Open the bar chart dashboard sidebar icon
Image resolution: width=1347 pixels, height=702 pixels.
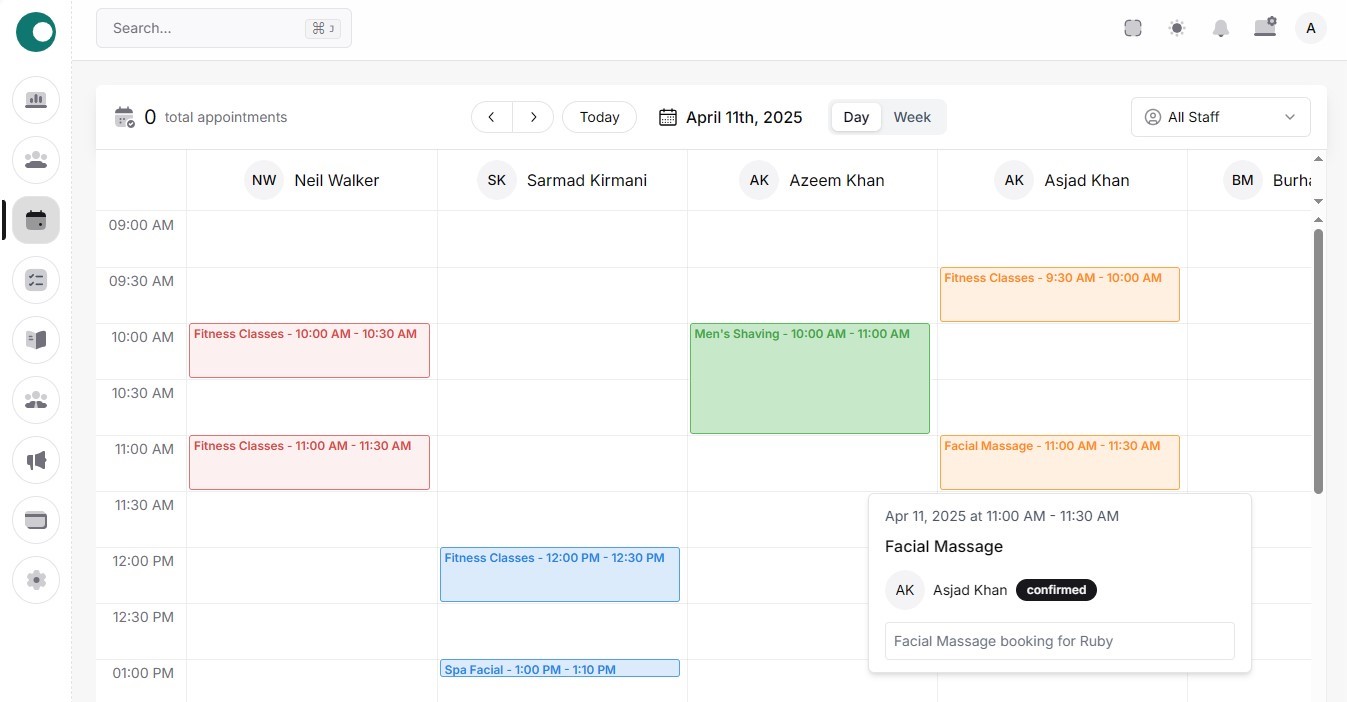pyautogui.click(x=36, y=100)
